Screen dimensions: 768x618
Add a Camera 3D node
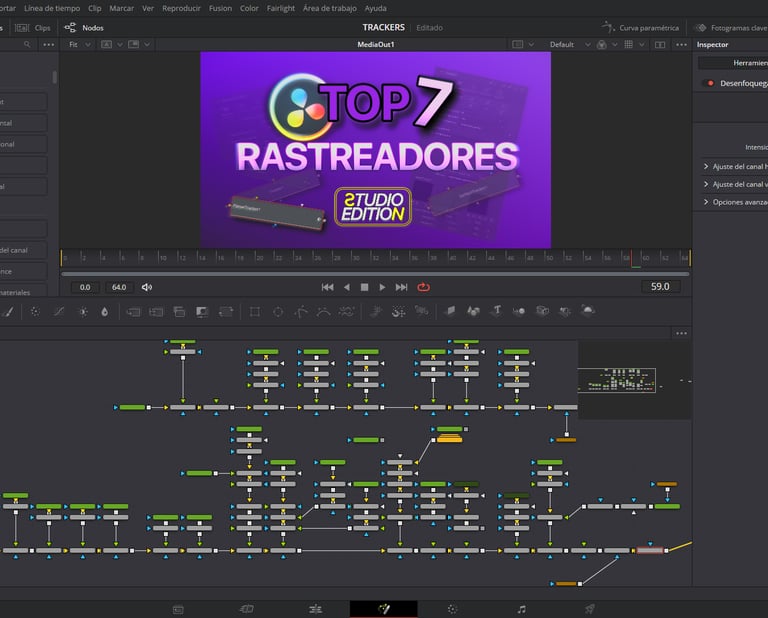pos(542,310)
